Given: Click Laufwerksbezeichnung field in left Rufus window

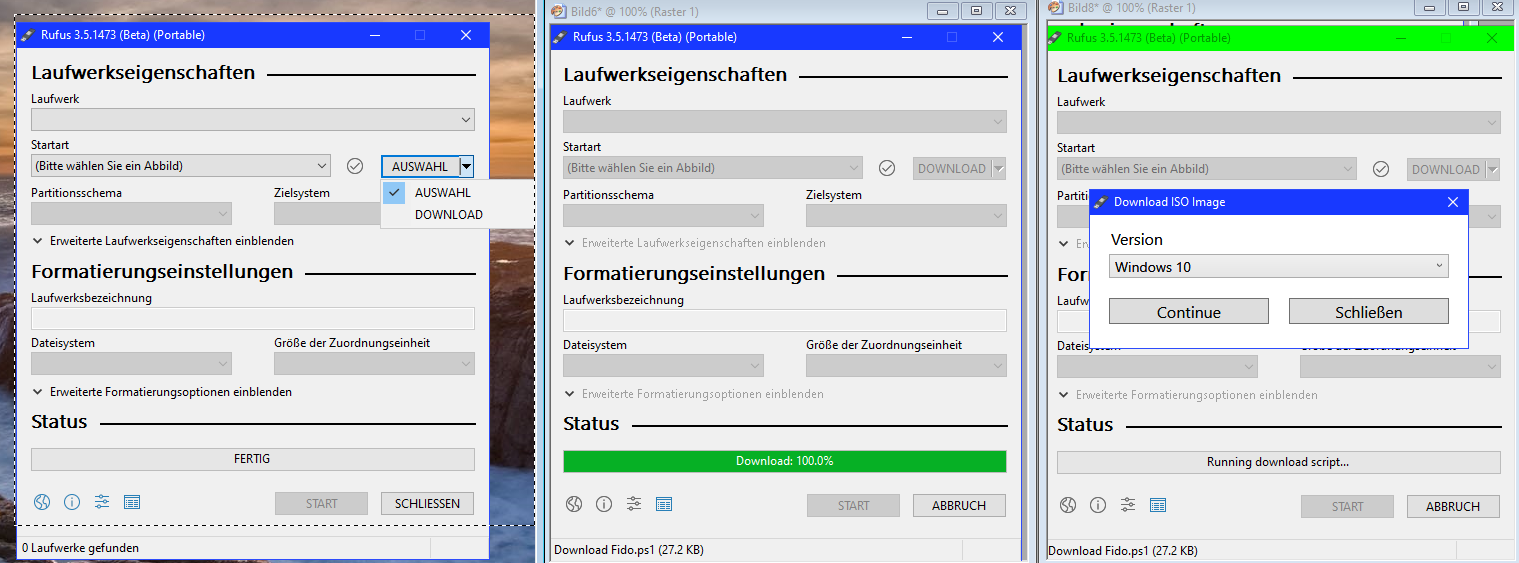Looking at the screenshot, I should (253, 319).
